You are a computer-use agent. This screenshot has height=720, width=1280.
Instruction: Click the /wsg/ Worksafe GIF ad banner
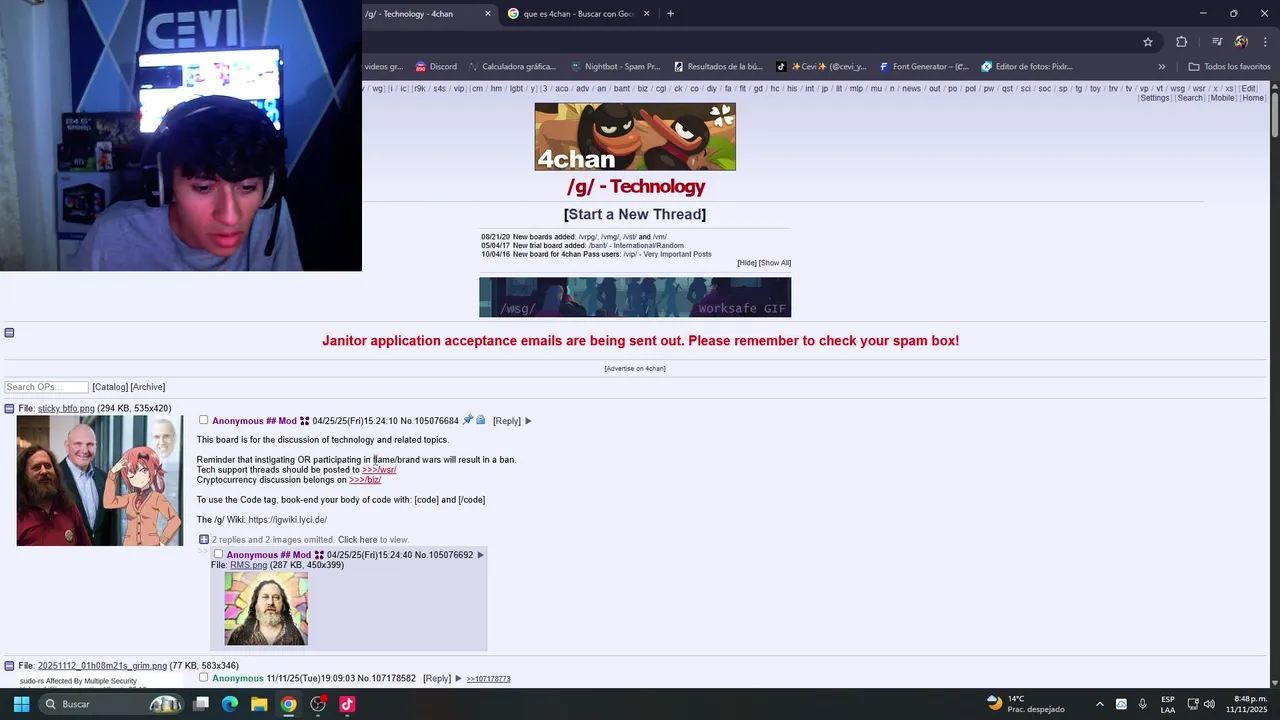click(635, 297)
